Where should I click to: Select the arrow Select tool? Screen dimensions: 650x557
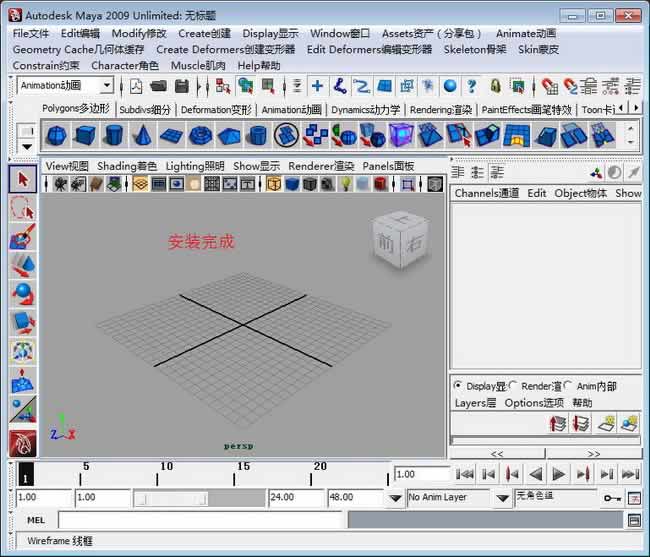point(23,179)
